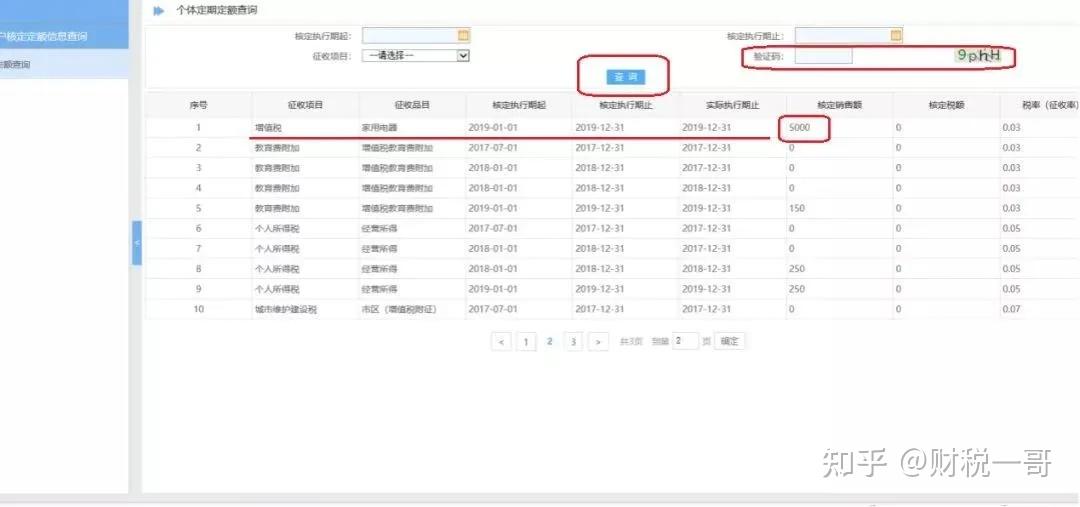Click the blue 查询 button

tap(625, 77)
